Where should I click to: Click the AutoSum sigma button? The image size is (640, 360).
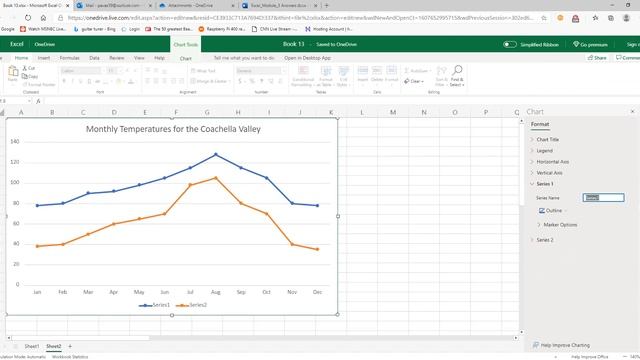pyautogui.click(x=417, y=71)
